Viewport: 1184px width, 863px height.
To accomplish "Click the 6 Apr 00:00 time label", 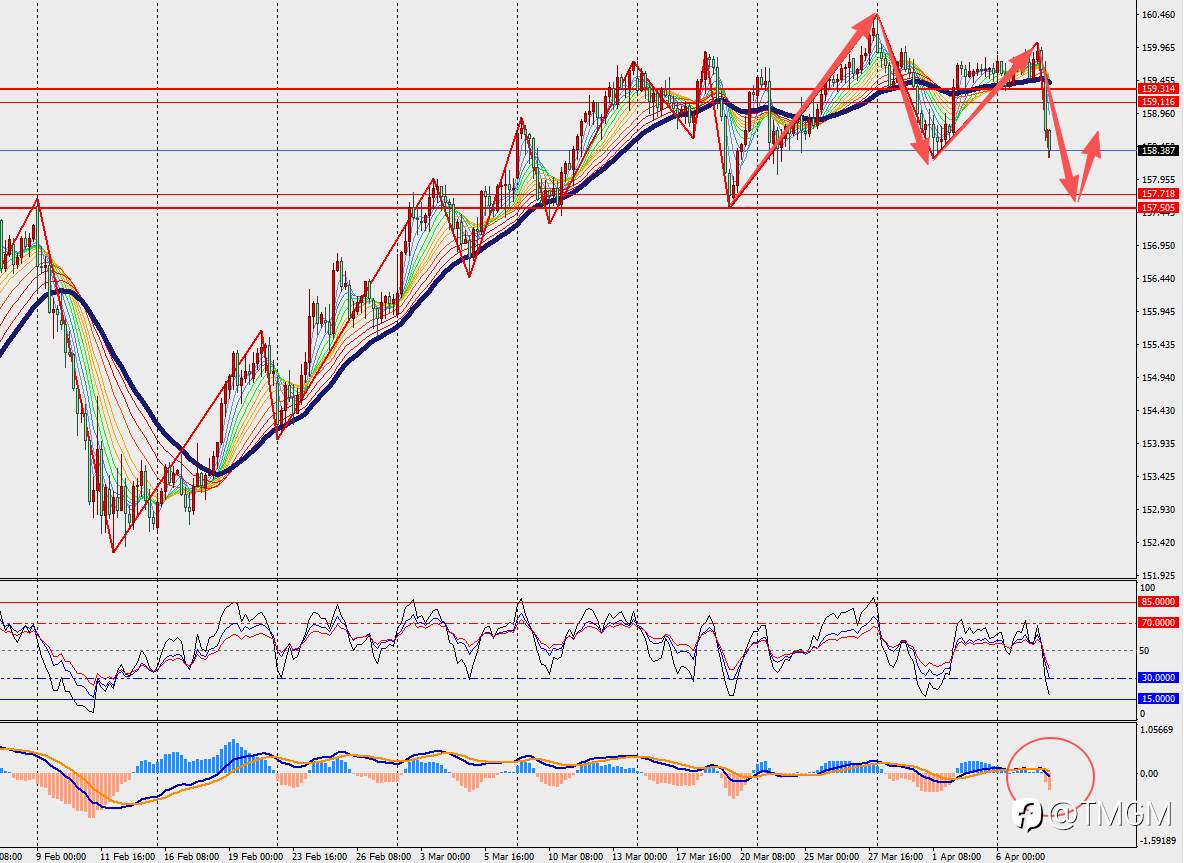I will (x=1021, y=856).
